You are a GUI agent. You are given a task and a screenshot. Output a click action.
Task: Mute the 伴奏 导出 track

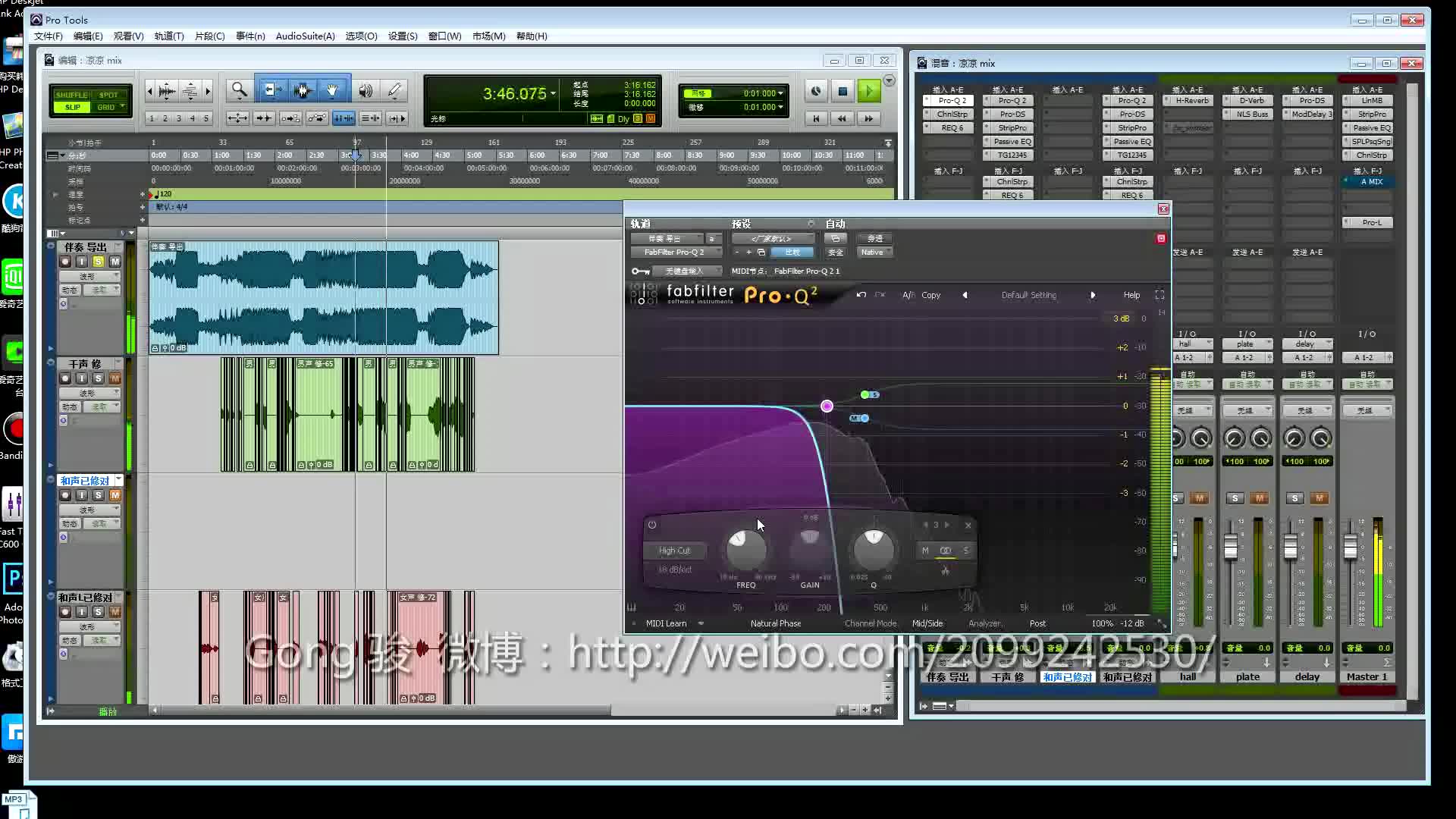(x=115, y=262)
